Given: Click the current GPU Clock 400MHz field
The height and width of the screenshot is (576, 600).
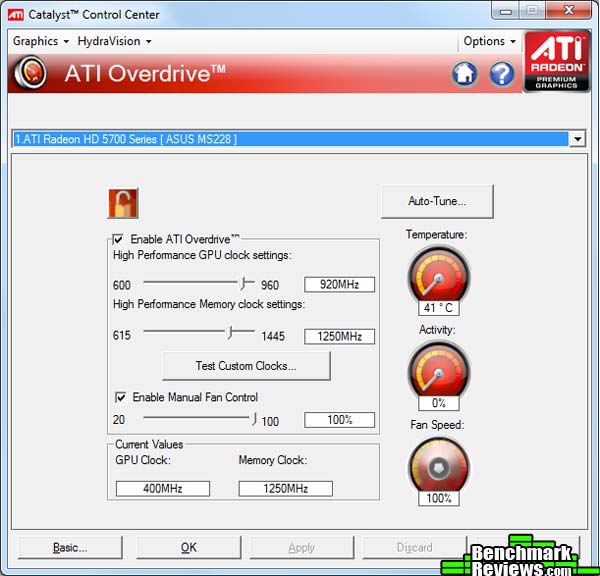Looking at the screenshot, I should click(163, 489).
